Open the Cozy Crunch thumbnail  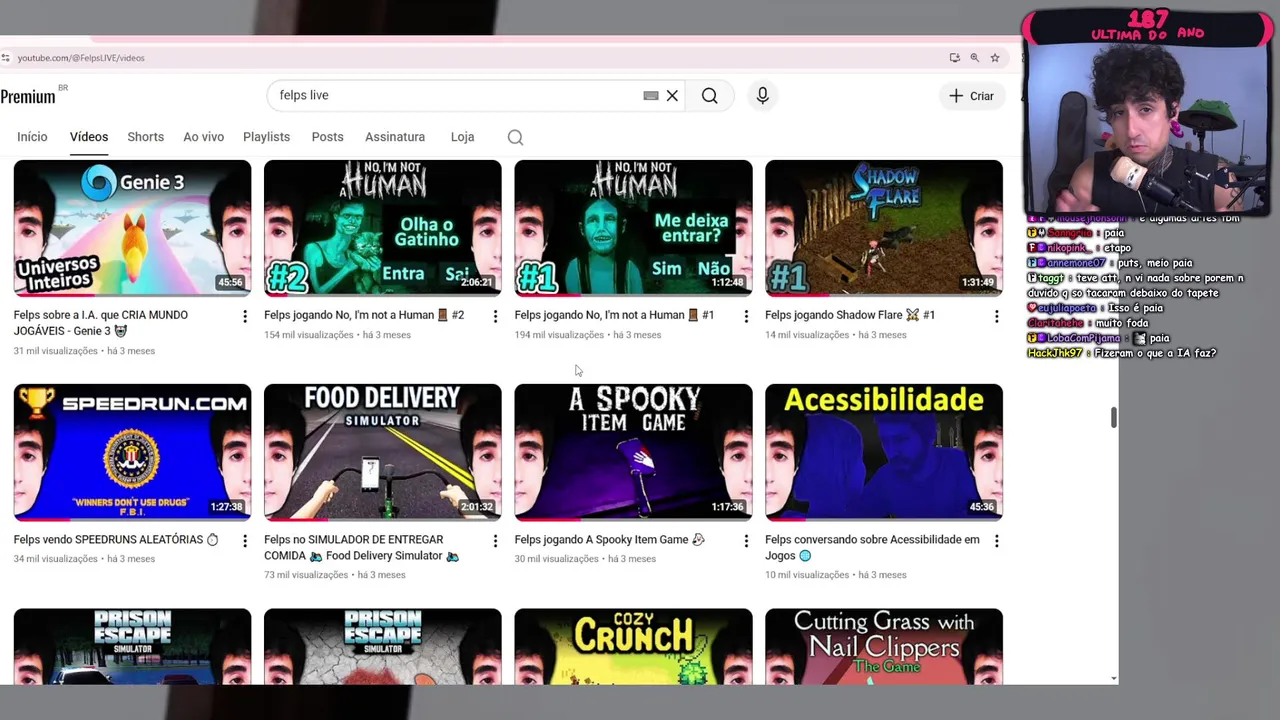633,646
